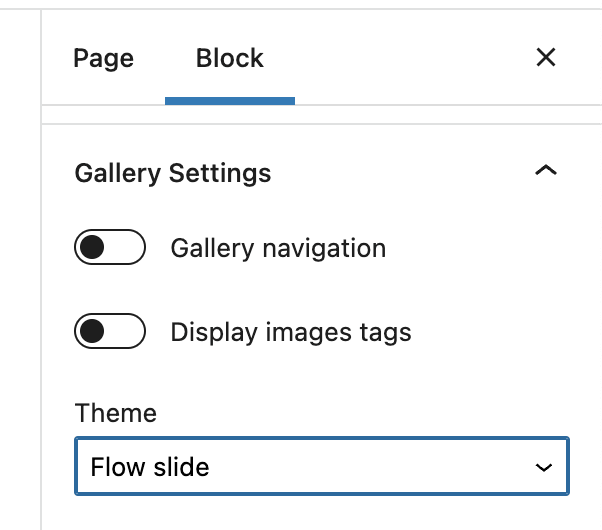Collapse Gallery Settings using the chevron icon

pyautogui.click(x=545, y=172)
